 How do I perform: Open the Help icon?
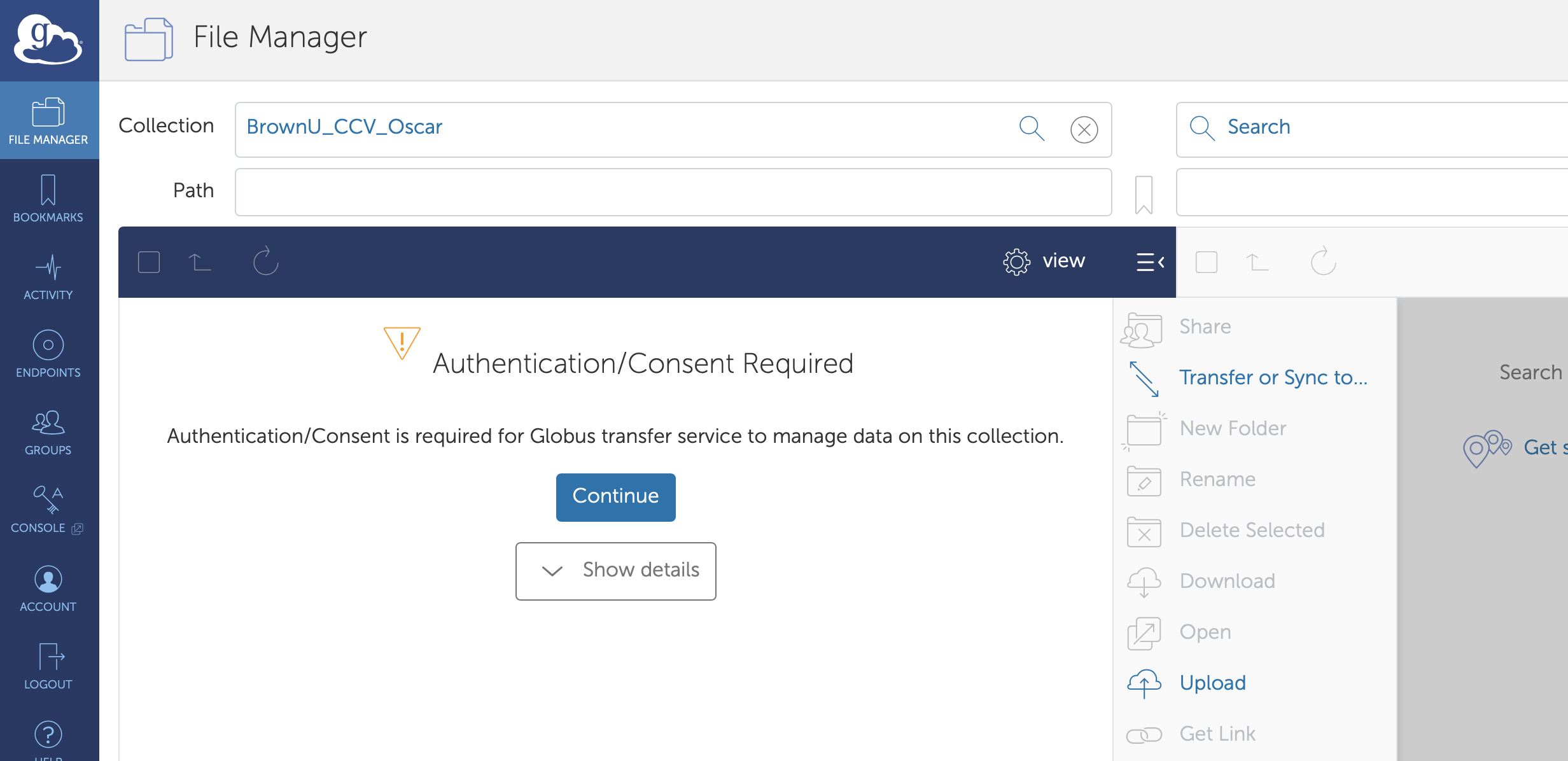(48, 736)
